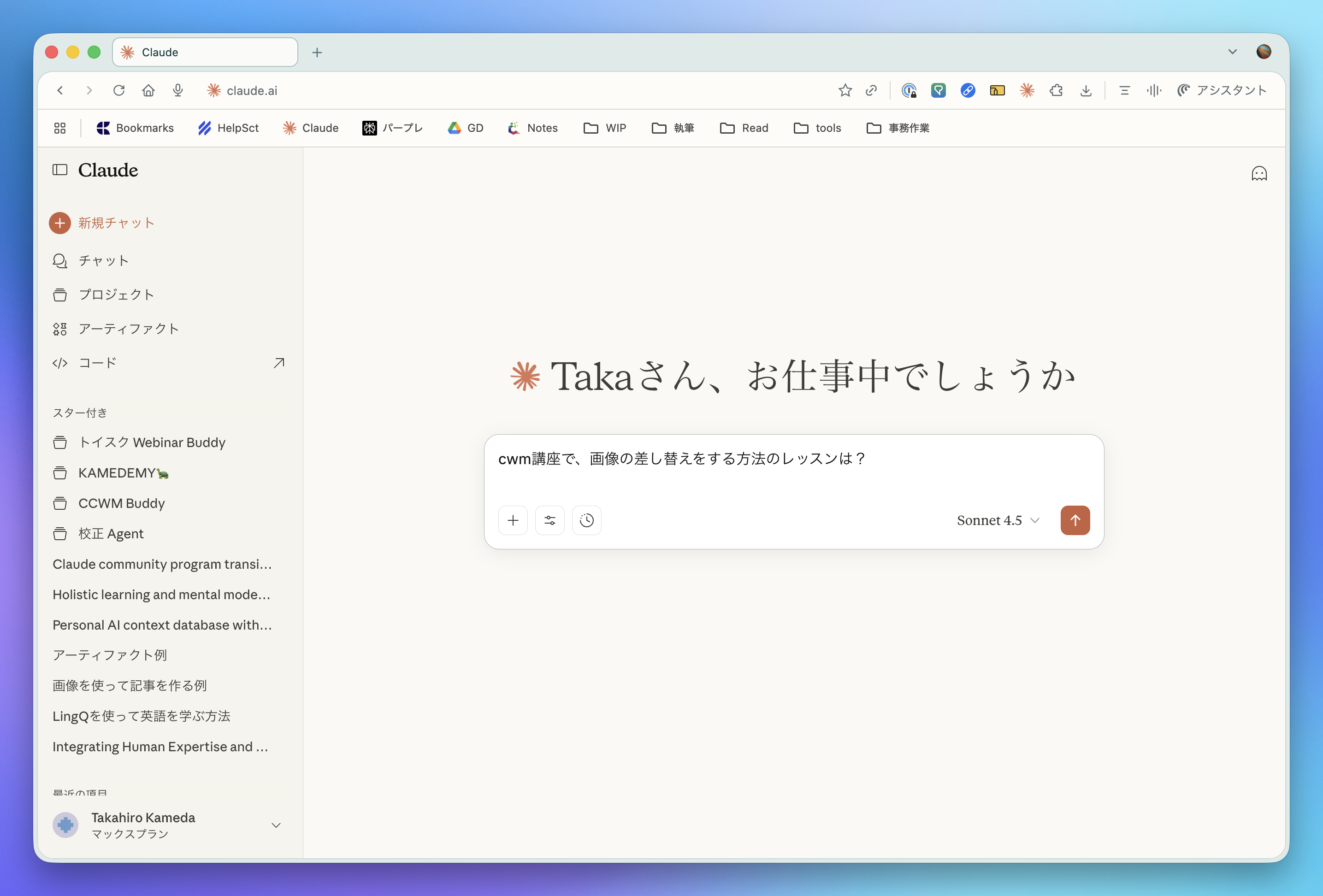Click the clock icon in message box
This screenshot has height=896, width=1323.
[586, 520]
